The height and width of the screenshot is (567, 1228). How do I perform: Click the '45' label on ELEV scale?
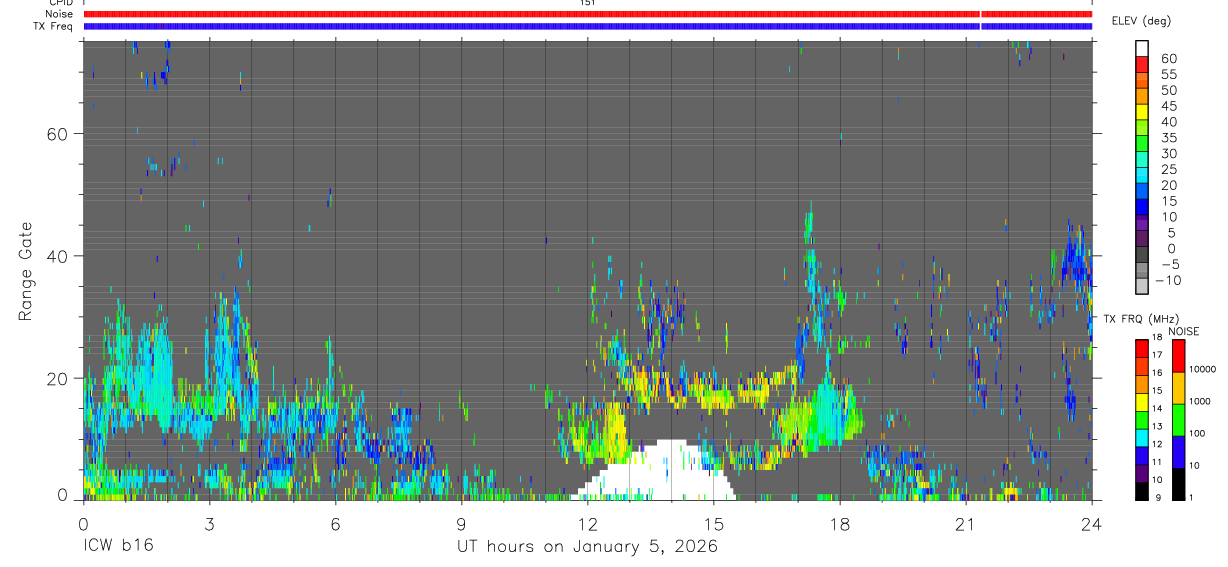point(1167,106)
